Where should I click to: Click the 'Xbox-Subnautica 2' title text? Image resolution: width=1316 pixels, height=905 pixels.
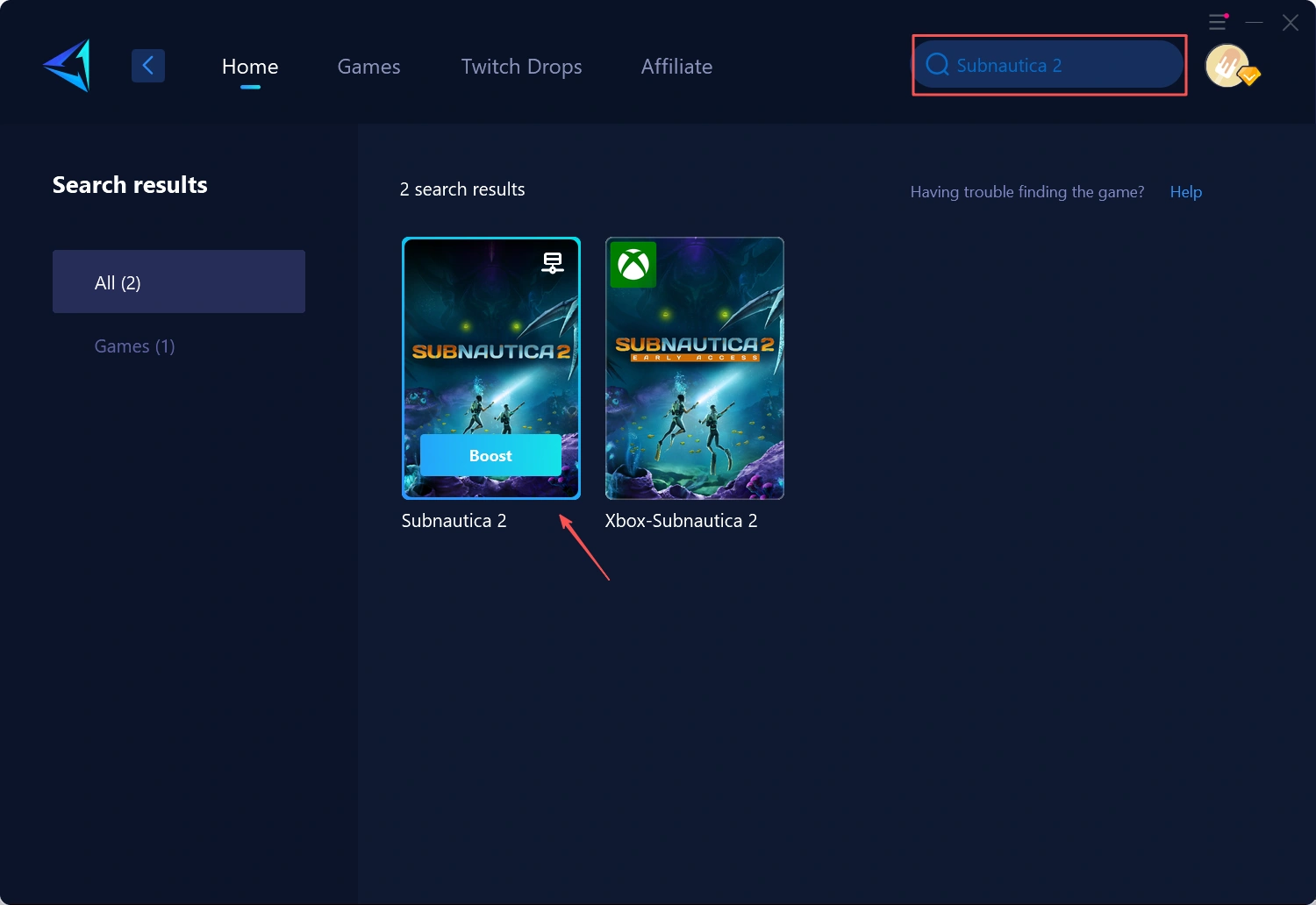(681, 521)
